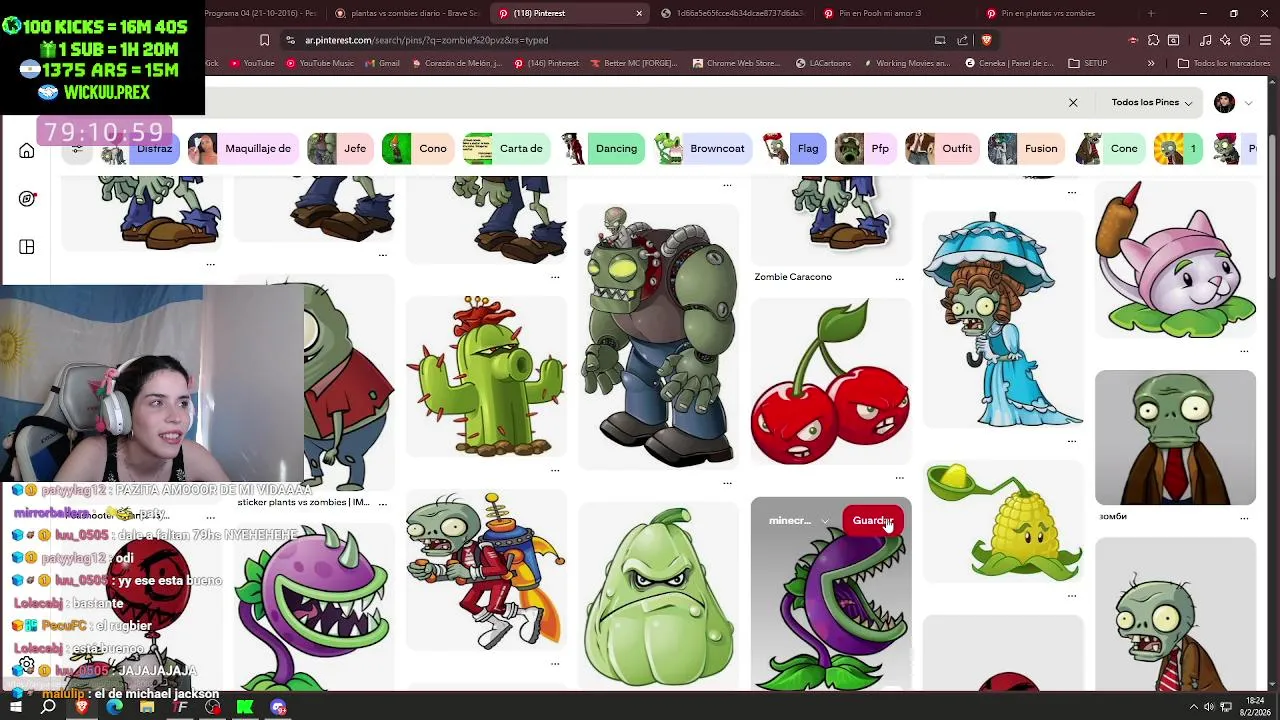Open the jetpack zombie pin

[486, 571]
